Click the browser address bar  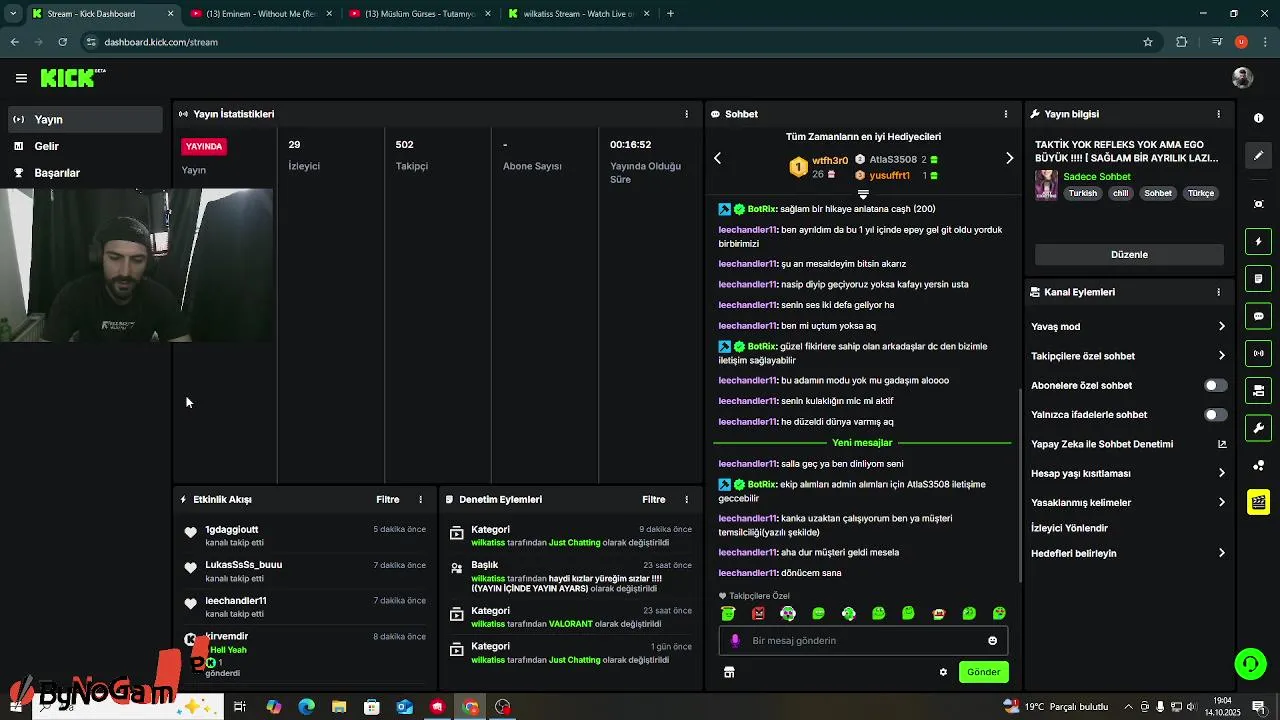pyautogui.click(x=618, y=42)
